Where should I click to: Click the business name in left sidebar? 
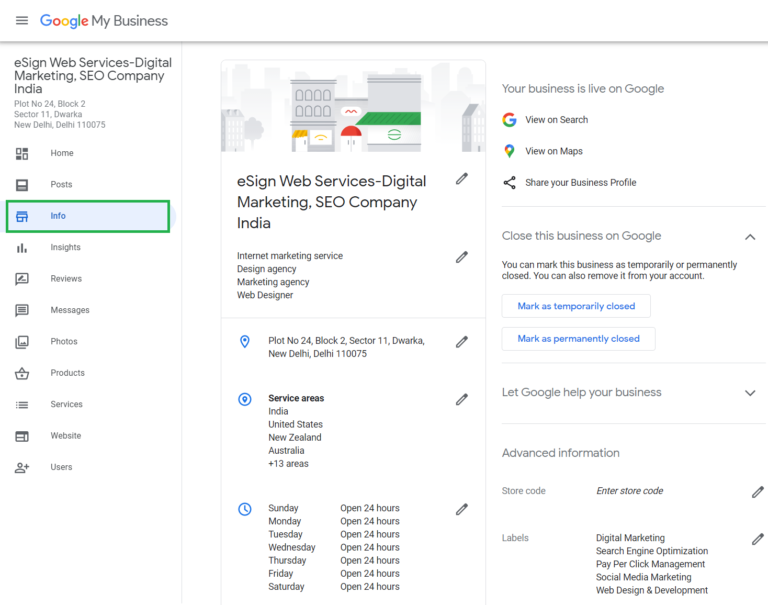(93, 76)
